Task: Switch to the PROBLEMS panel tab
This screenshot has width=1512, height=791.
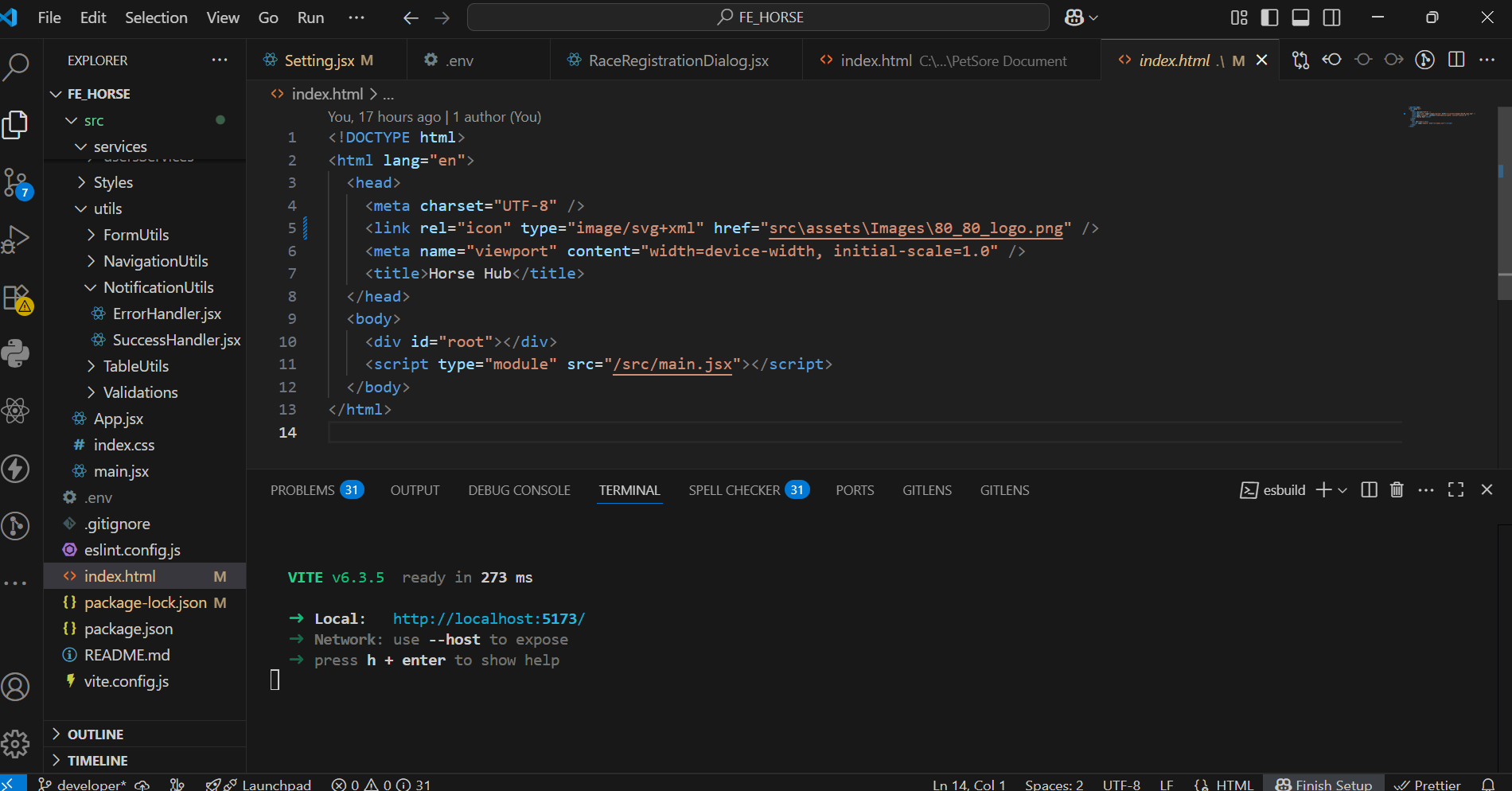Action: 302,490
